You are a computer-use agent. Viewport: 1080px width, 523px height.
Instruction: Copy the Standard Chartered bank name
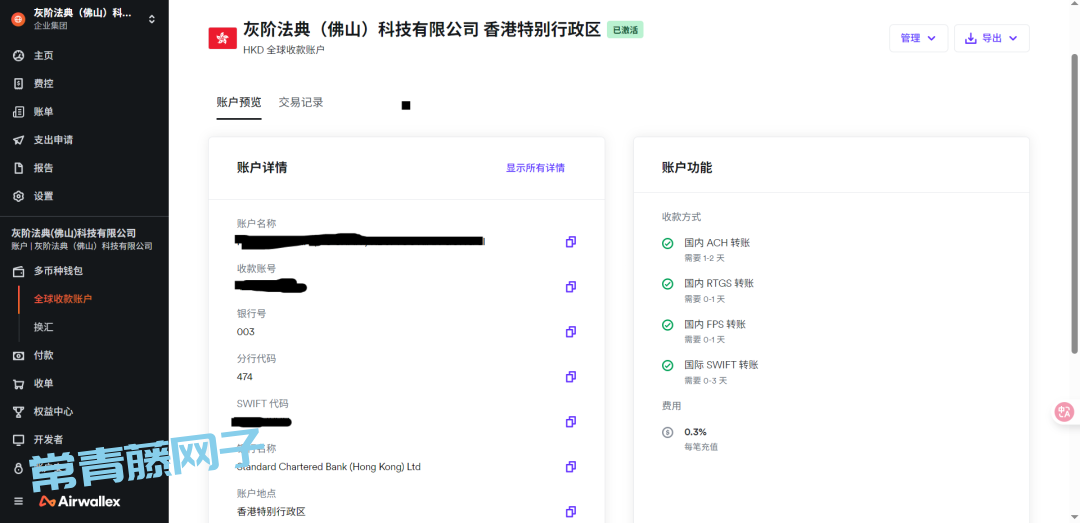tap(570, 466)
